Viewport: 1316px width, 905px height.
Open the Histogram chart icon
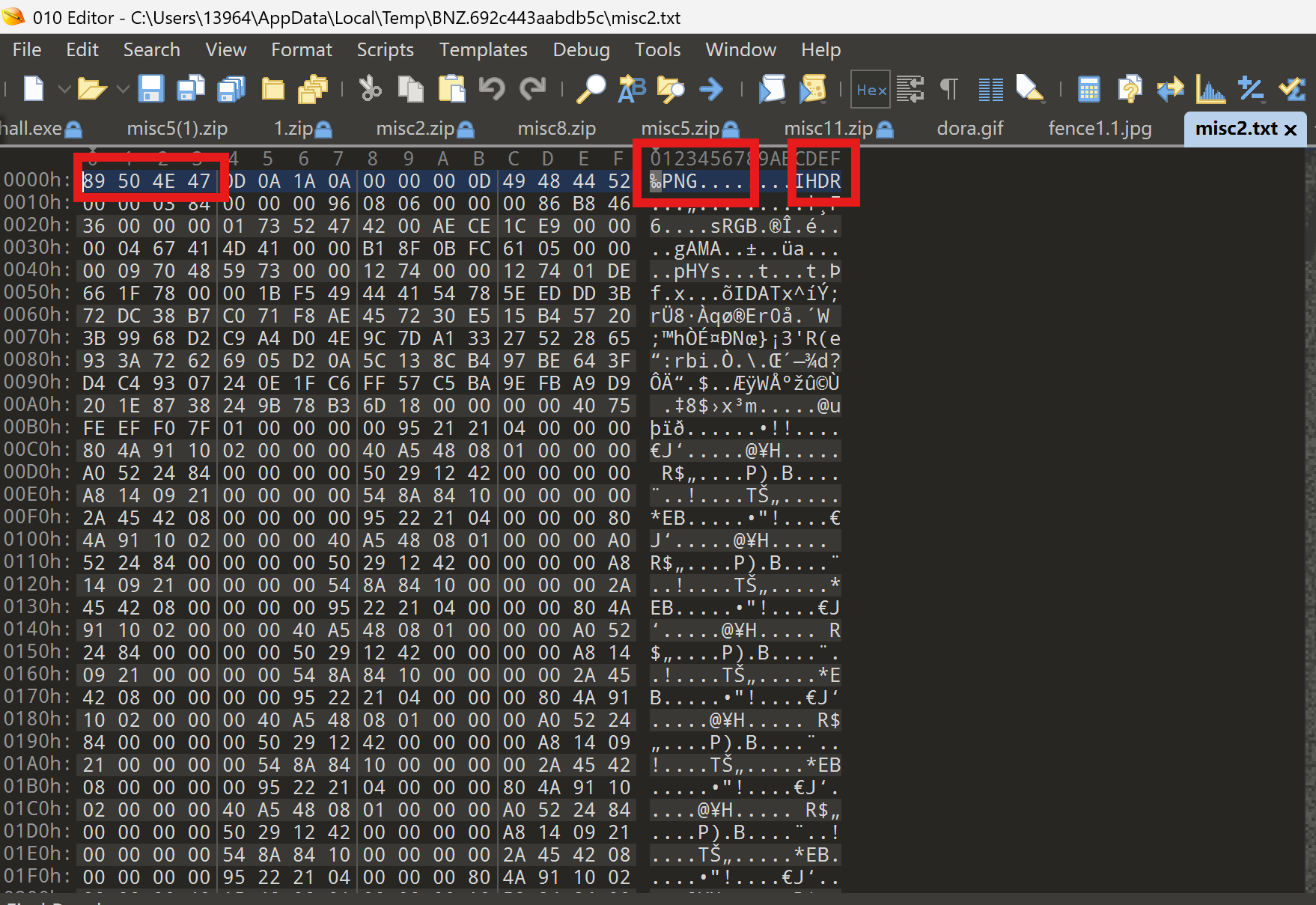coord(1210,89)
